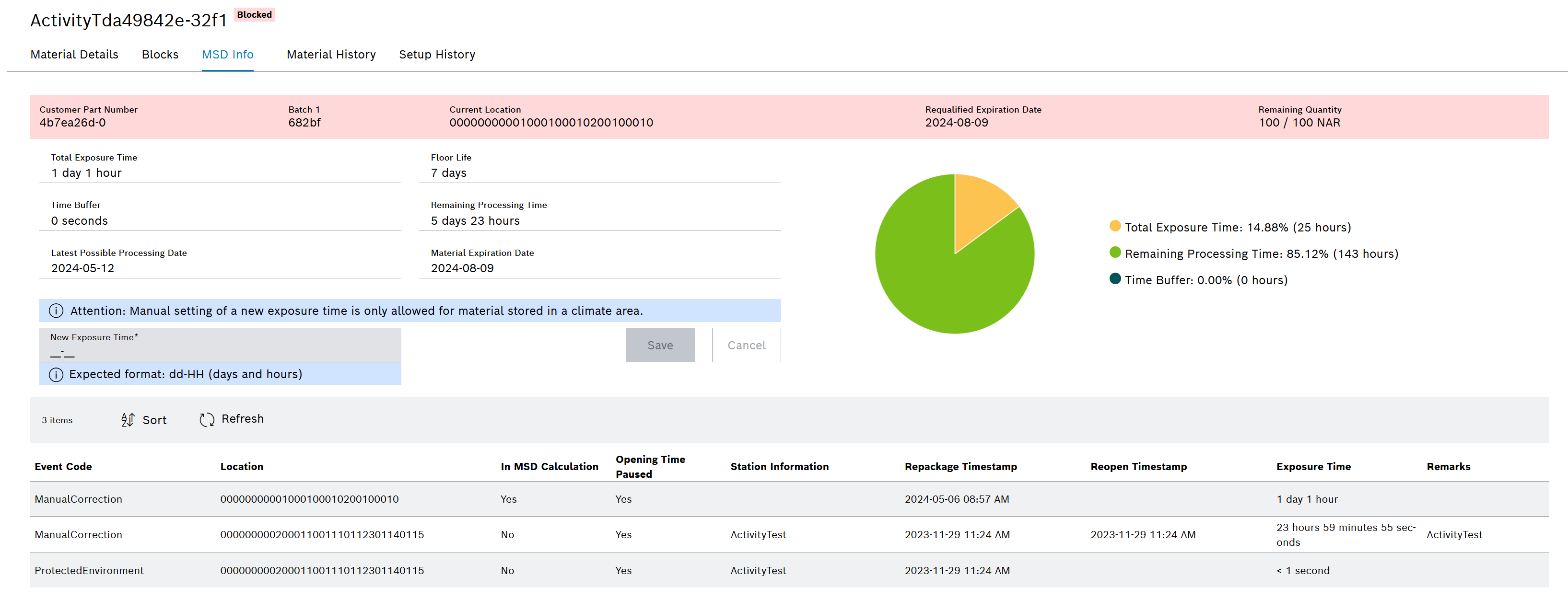Screen dimensions: 1568x599
Task: Click the Location column header
Action: pos(242,466)
